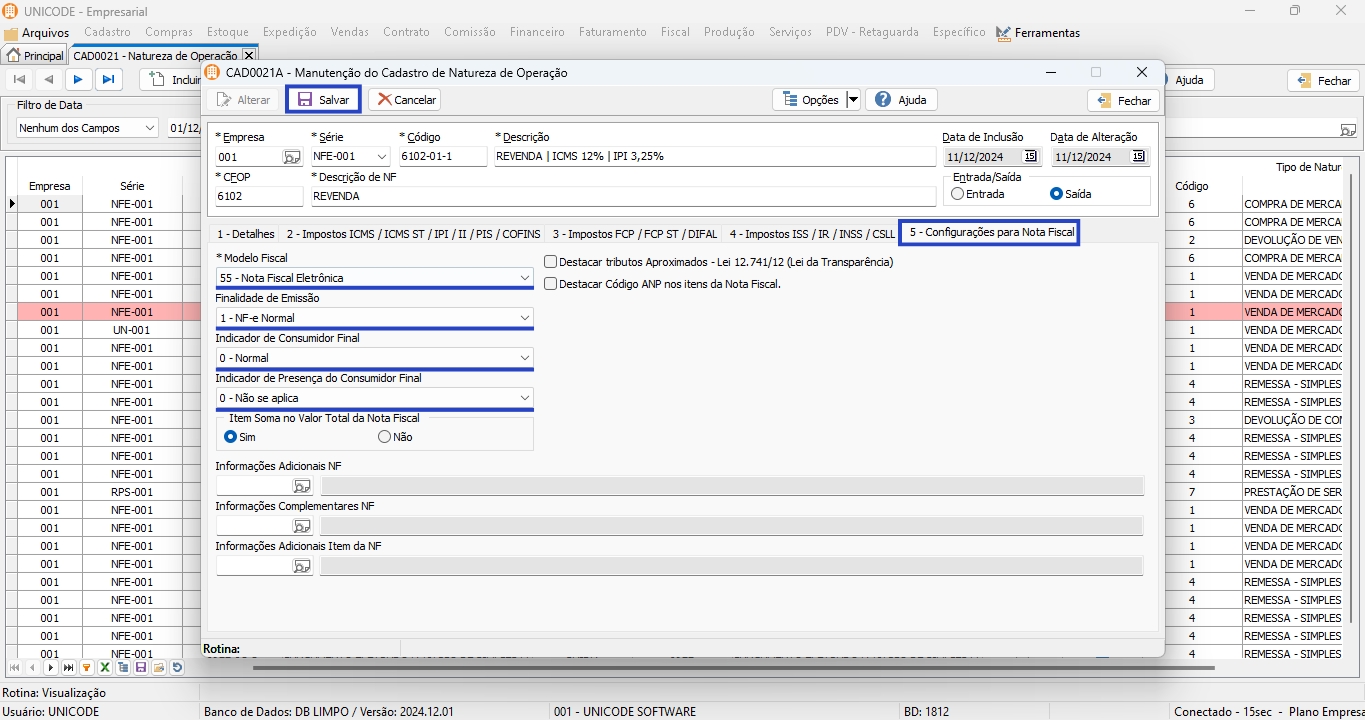The height and width of the screenshot is (720, 1365).
Task: Open the Data de Alteração calendar icon
Action: pos(1138,157)
